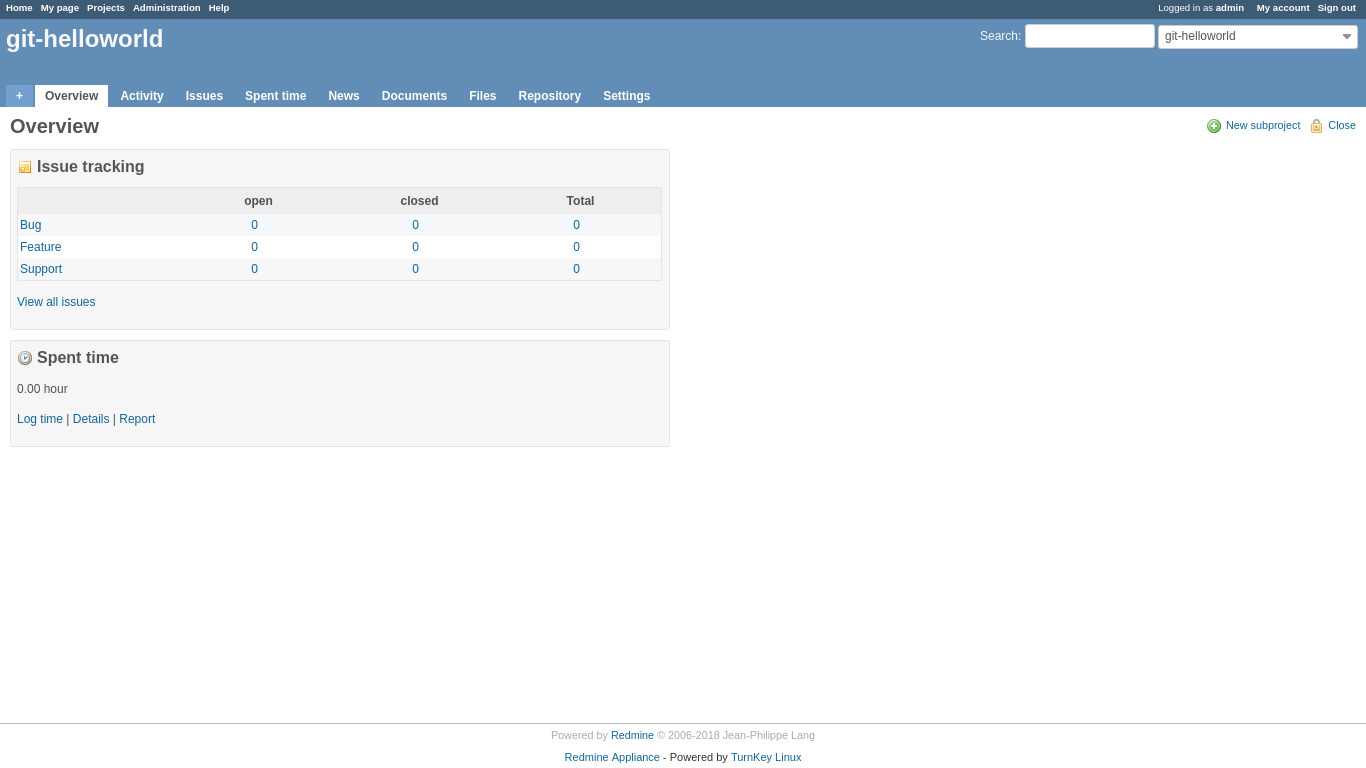Click the Search input field
The image size is (1366, 768).
point(1089,36)
